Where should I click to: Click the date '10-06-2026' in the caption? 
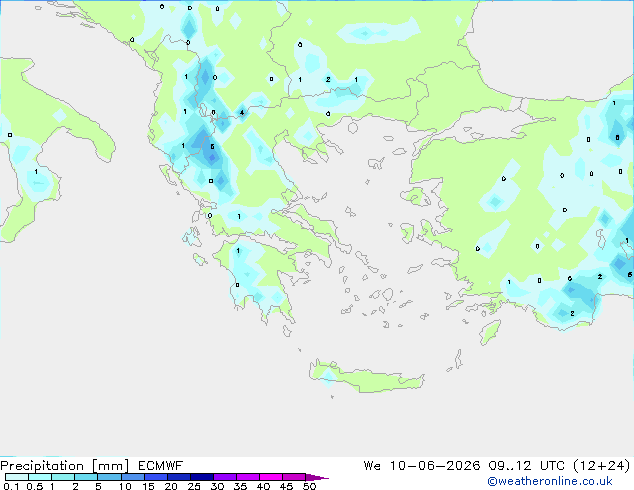click(435, 466)
